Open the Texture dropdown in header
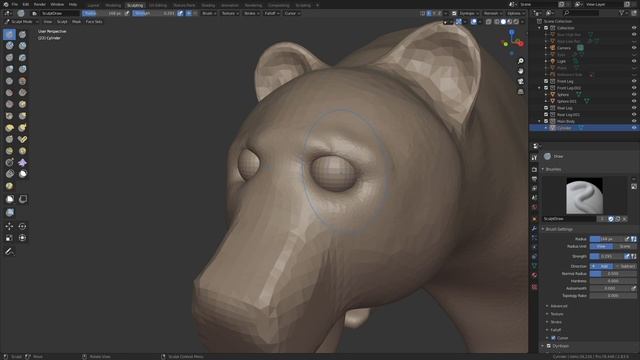640x360 pixels. (229, 13)
